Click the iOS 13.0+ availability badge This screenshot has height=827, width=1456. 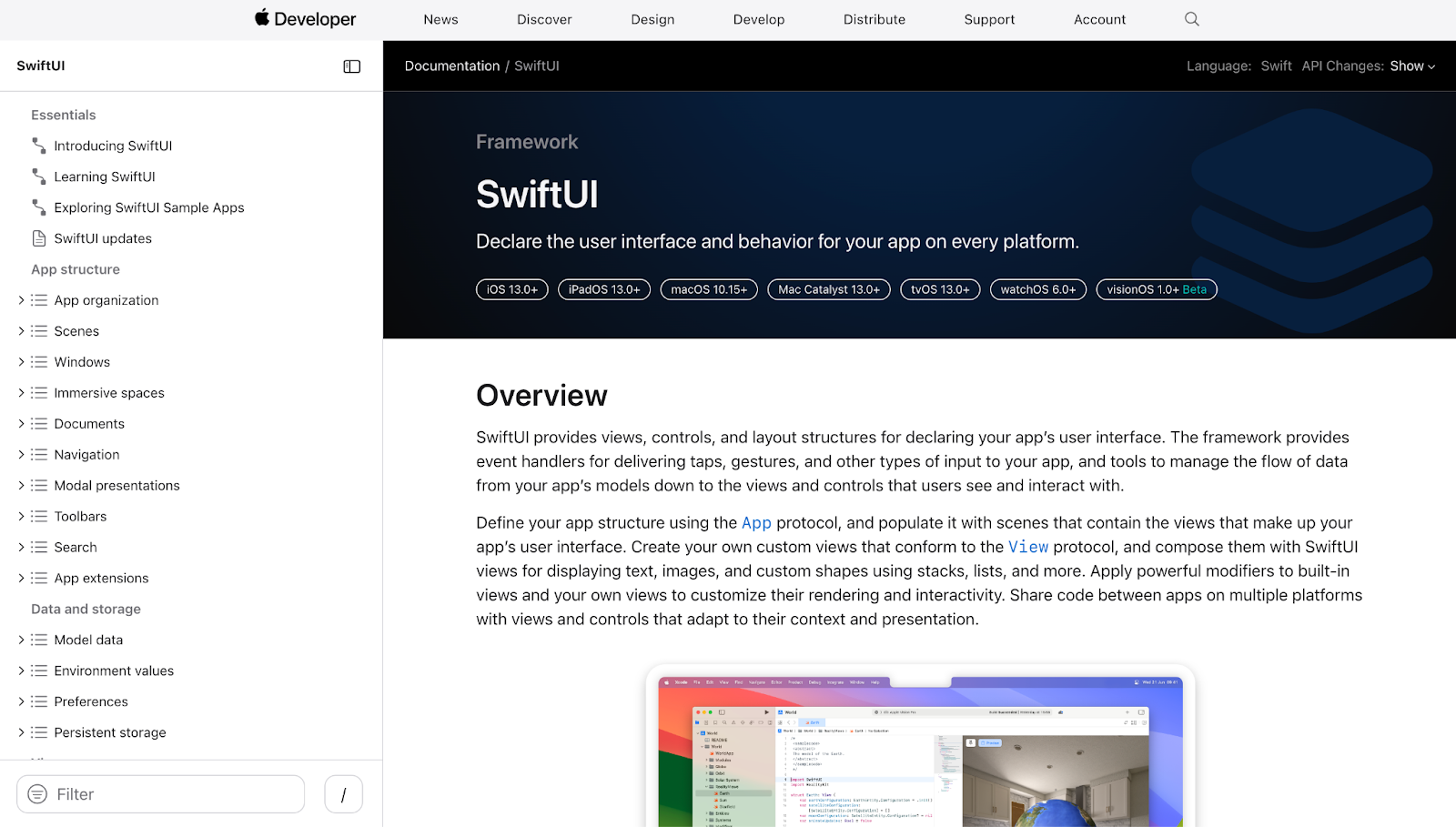[x=512, y=289]
